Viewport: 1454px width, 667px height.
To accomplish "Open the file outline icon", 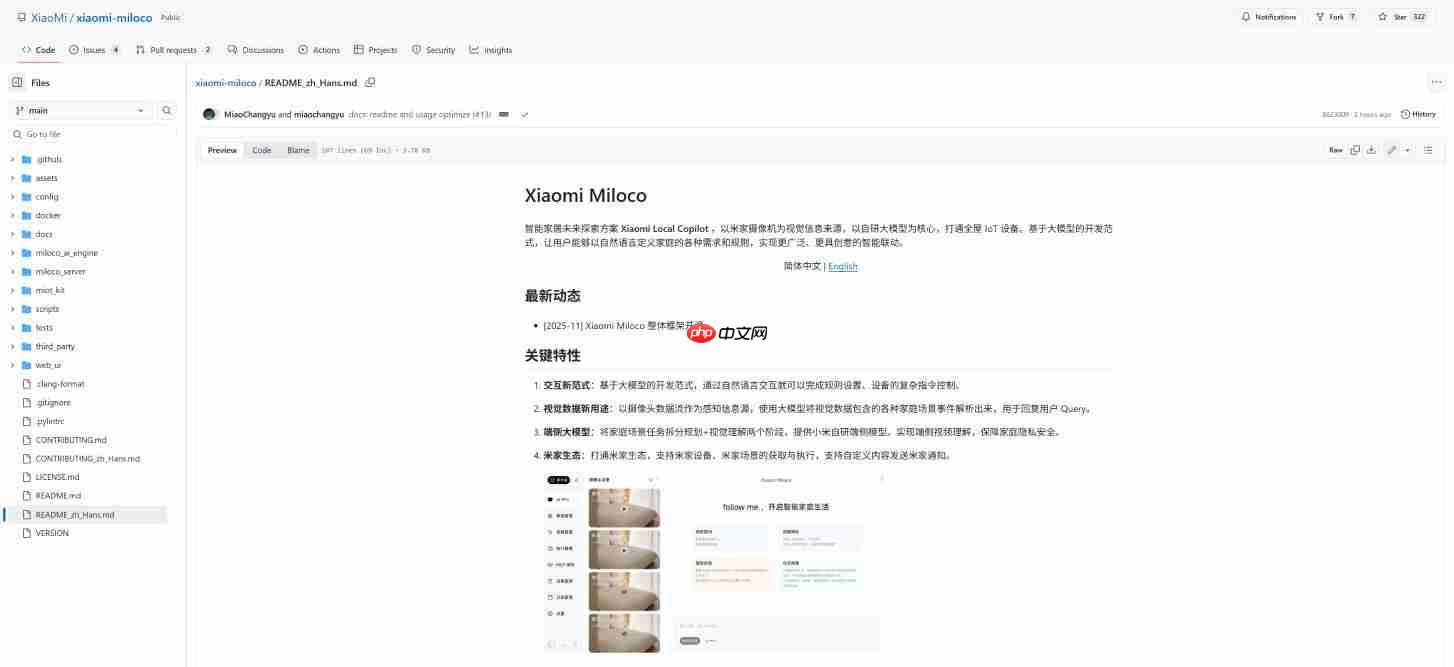I will (x=1428, y=149).
